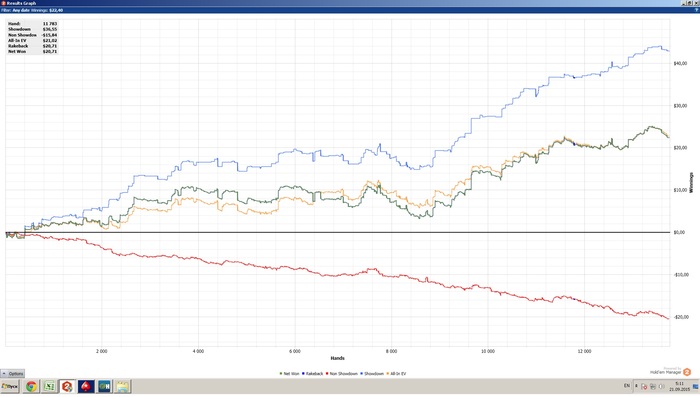Toggle the Non Showdown legend entry
Screen dimensions: 700x397
tap(342, 373)
